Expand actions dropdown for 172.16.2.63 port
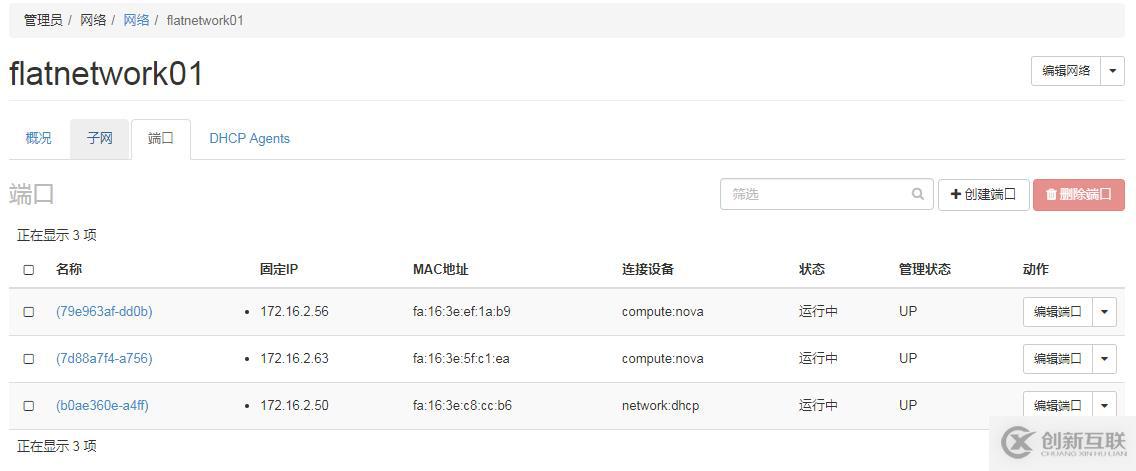 point(1104,359)
